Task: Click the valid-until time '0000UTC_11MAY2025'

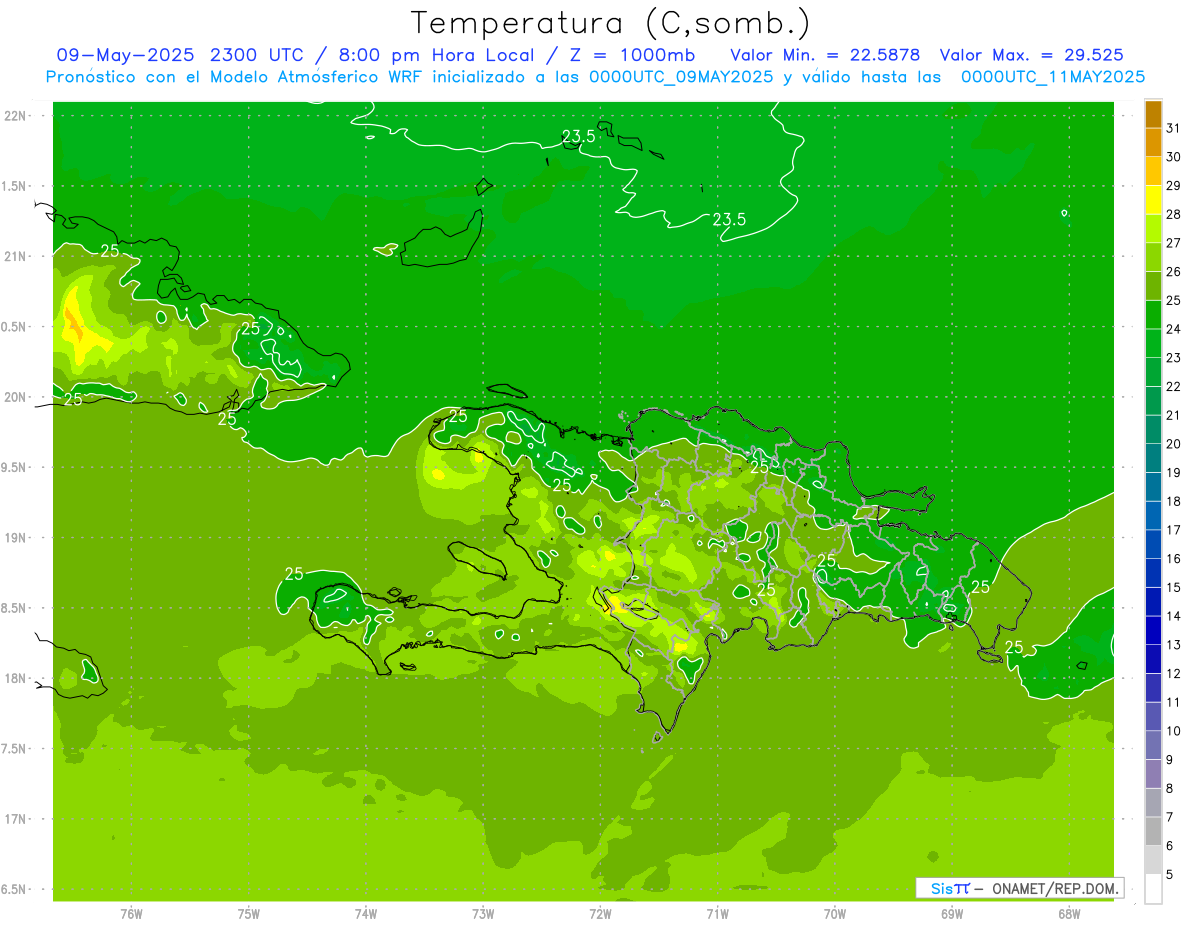Action: coord(1053,77)
